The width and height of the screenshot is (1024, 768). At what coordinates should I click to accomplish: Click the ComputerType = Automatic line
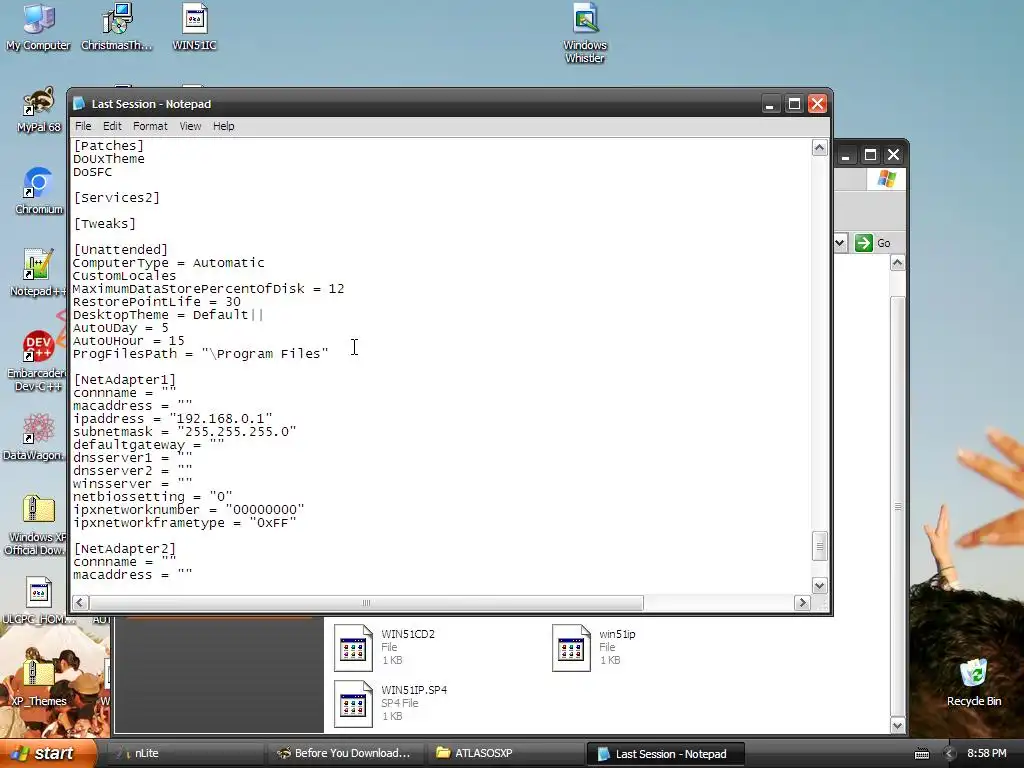pos(168,263)
